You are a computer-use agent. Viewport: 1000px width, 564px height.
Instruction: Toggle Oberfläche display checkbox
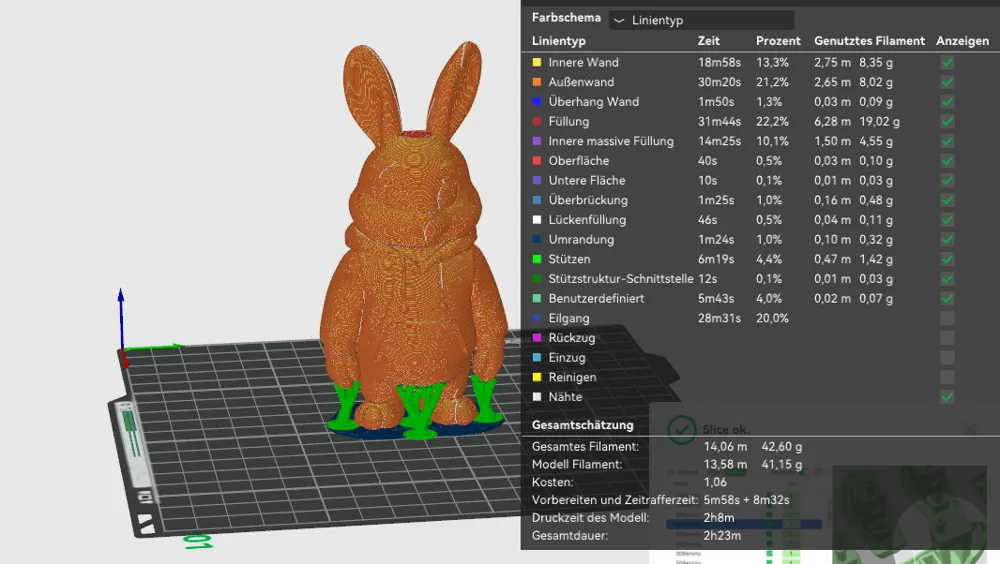(947, 161)
